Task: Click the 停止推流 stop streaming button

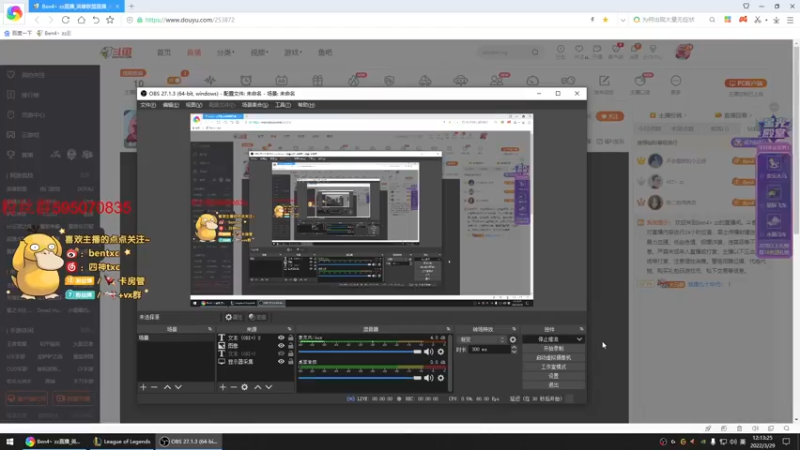Action: tap(548, 339)
